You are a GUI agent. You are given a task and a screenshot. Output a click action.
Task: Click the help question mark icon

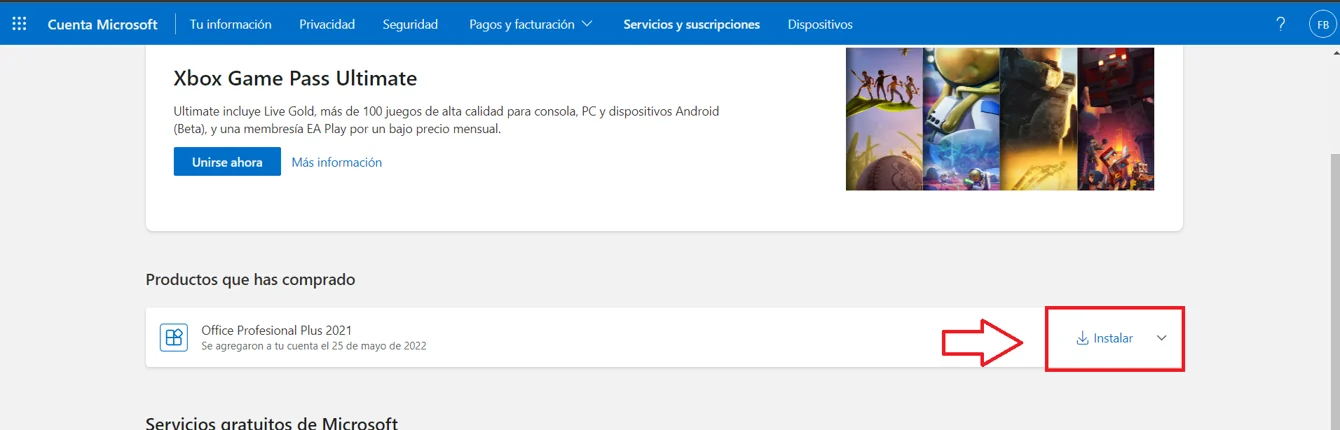[x=1280, y=24]
